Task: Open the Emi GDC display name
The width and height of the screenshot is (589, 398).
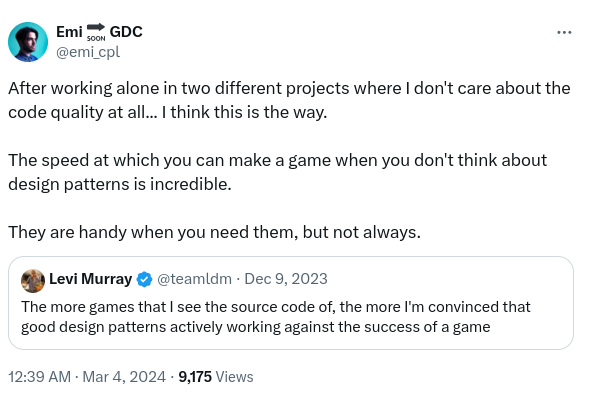Action: (x=99, y=32)
